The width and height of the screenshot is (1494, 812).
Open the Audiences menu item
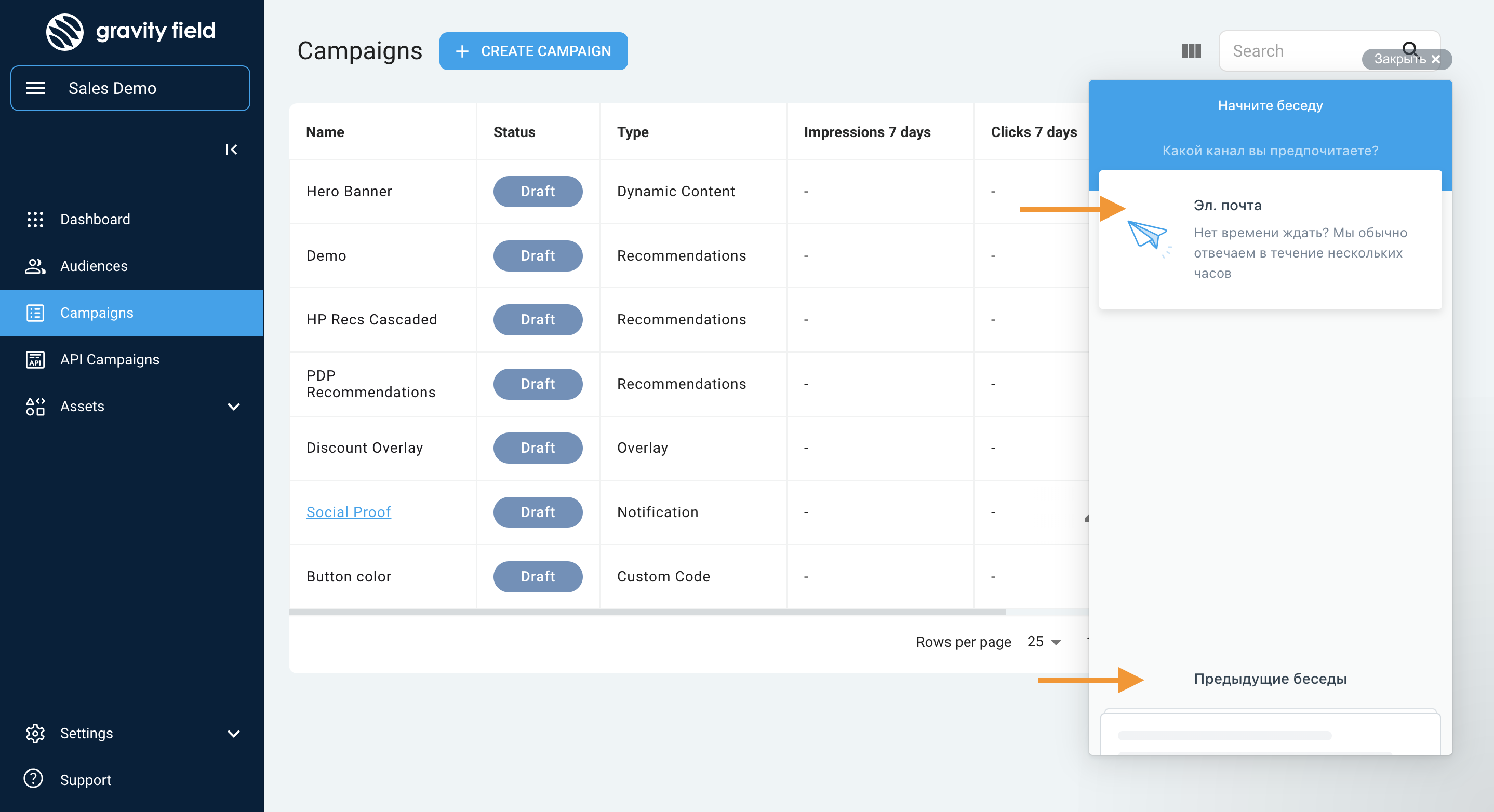click(x=94, y=266)
